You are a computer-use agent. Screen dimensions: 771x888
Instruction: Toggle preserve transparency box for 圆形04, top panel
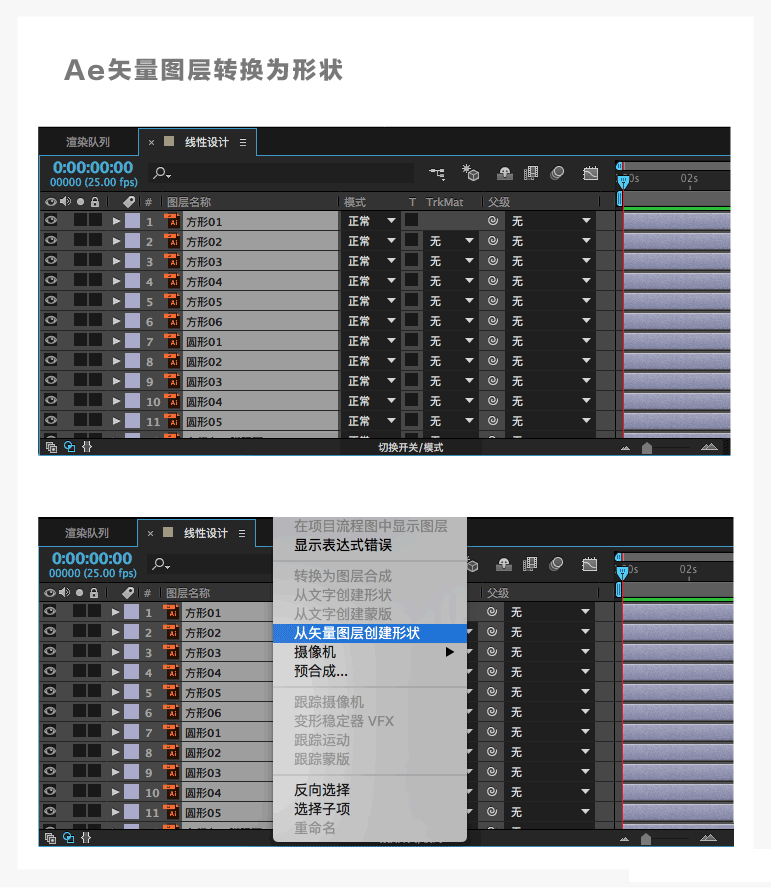click(x=411, y=400)
